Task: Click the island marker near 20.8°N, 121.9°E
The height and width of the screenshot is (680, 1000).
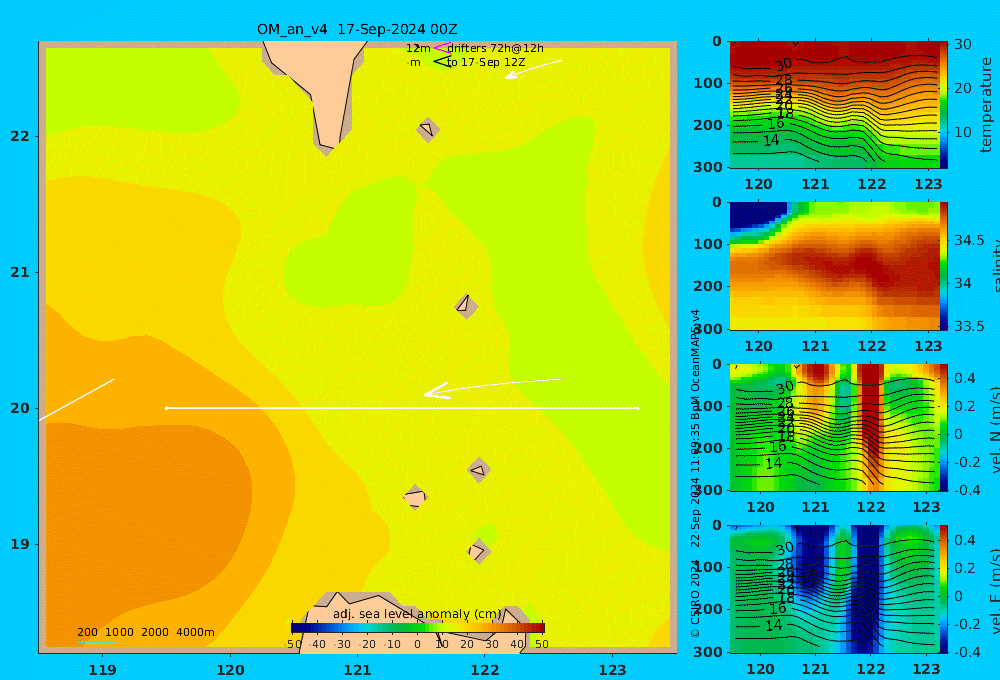Action: click(466, 306)
